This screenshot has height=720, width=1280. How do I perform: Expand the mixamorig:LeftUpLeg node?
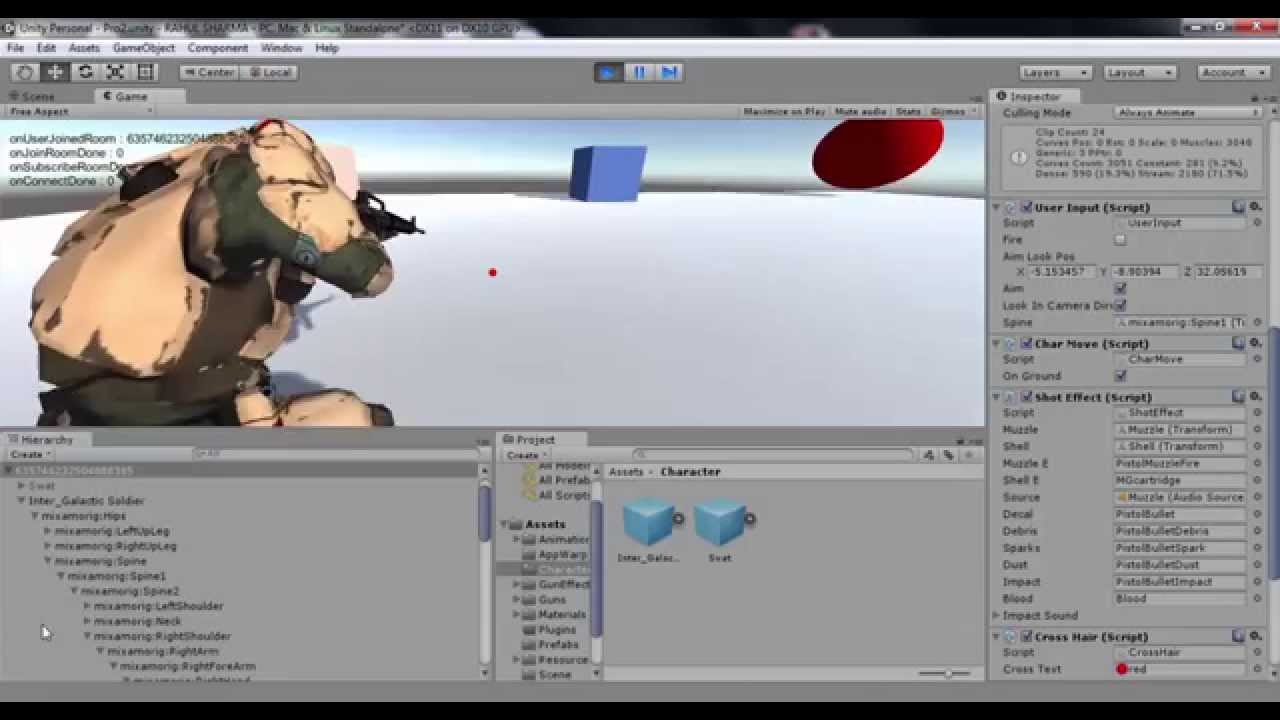coord(47,531)
